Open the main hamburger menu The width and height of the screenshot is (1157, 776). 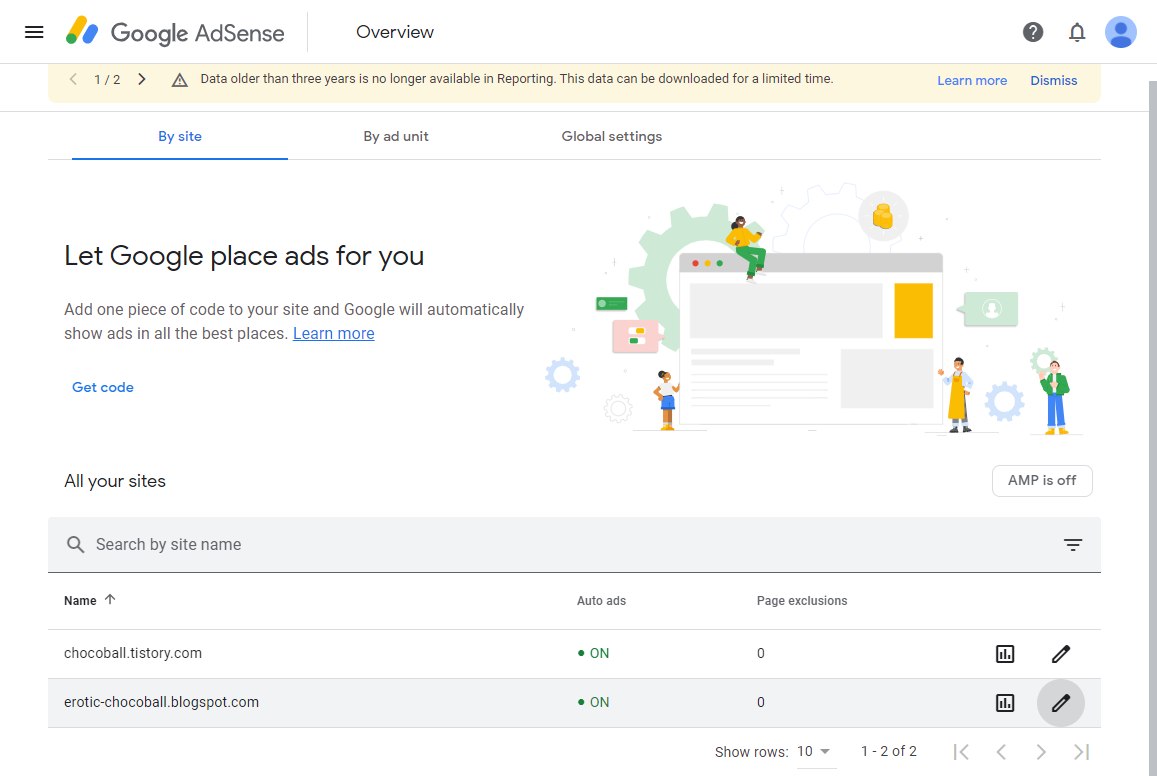point(34,32)
